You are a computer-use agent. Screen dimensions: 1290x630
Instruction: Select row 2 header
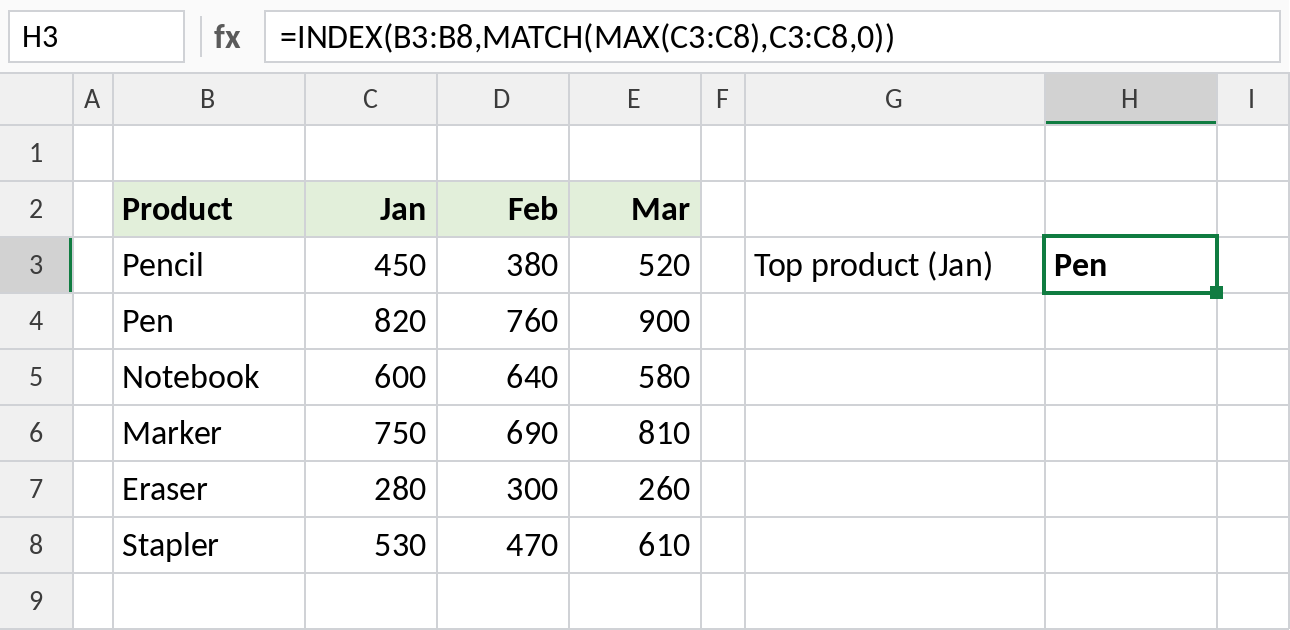pyautogui.click(x=37, y=209)
